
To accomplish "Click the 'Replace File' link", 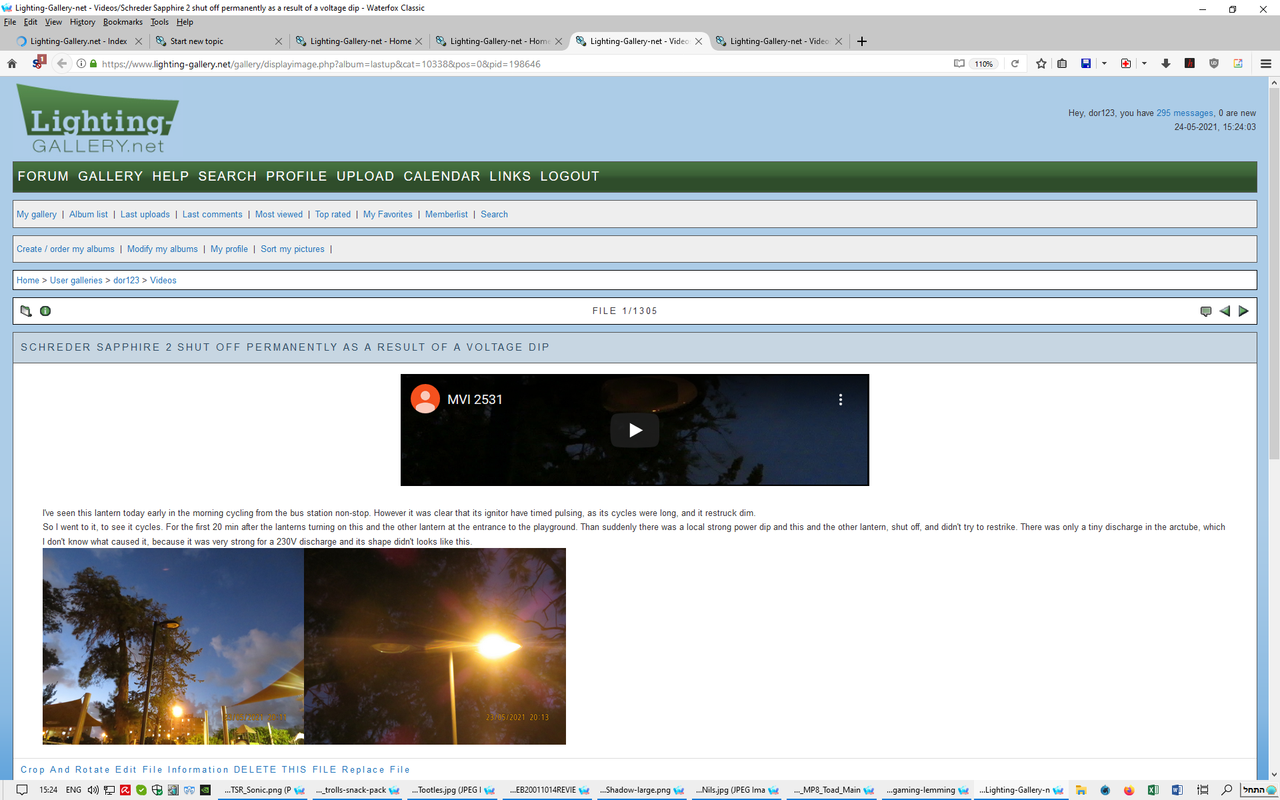I will (376, 770).
